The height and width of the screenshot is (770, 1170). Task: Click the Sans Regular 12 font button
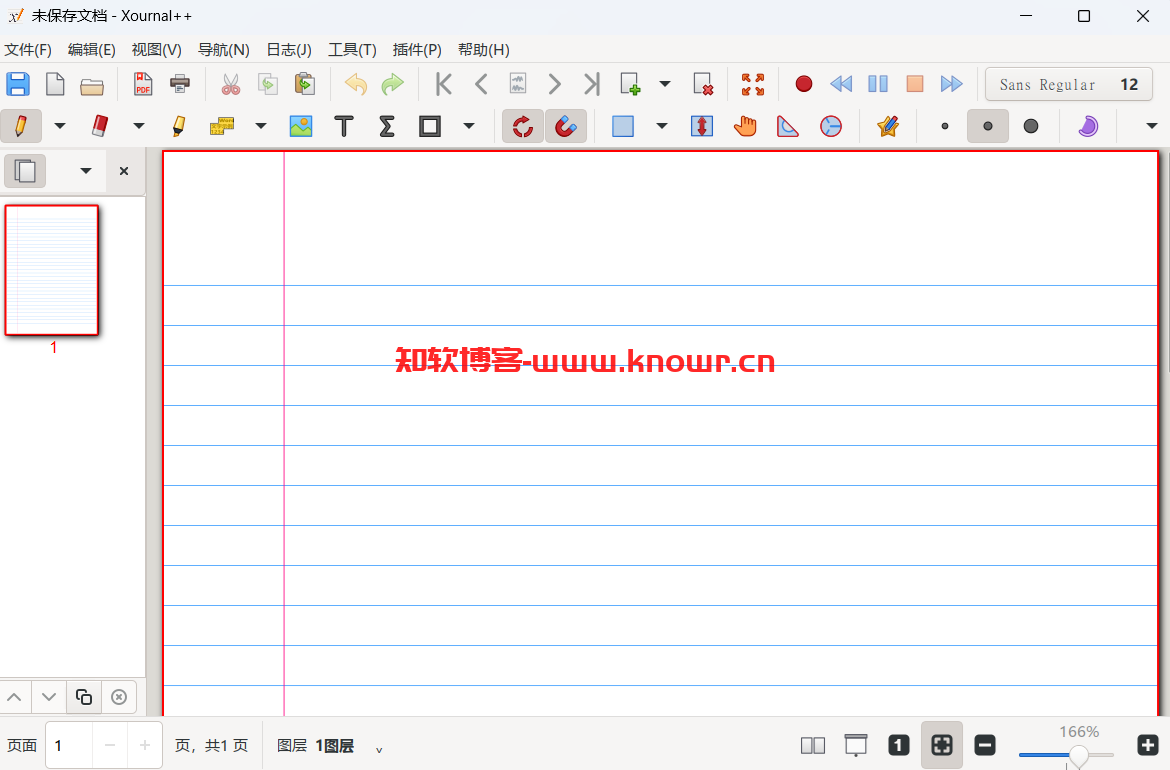(x=1069, y=84)
